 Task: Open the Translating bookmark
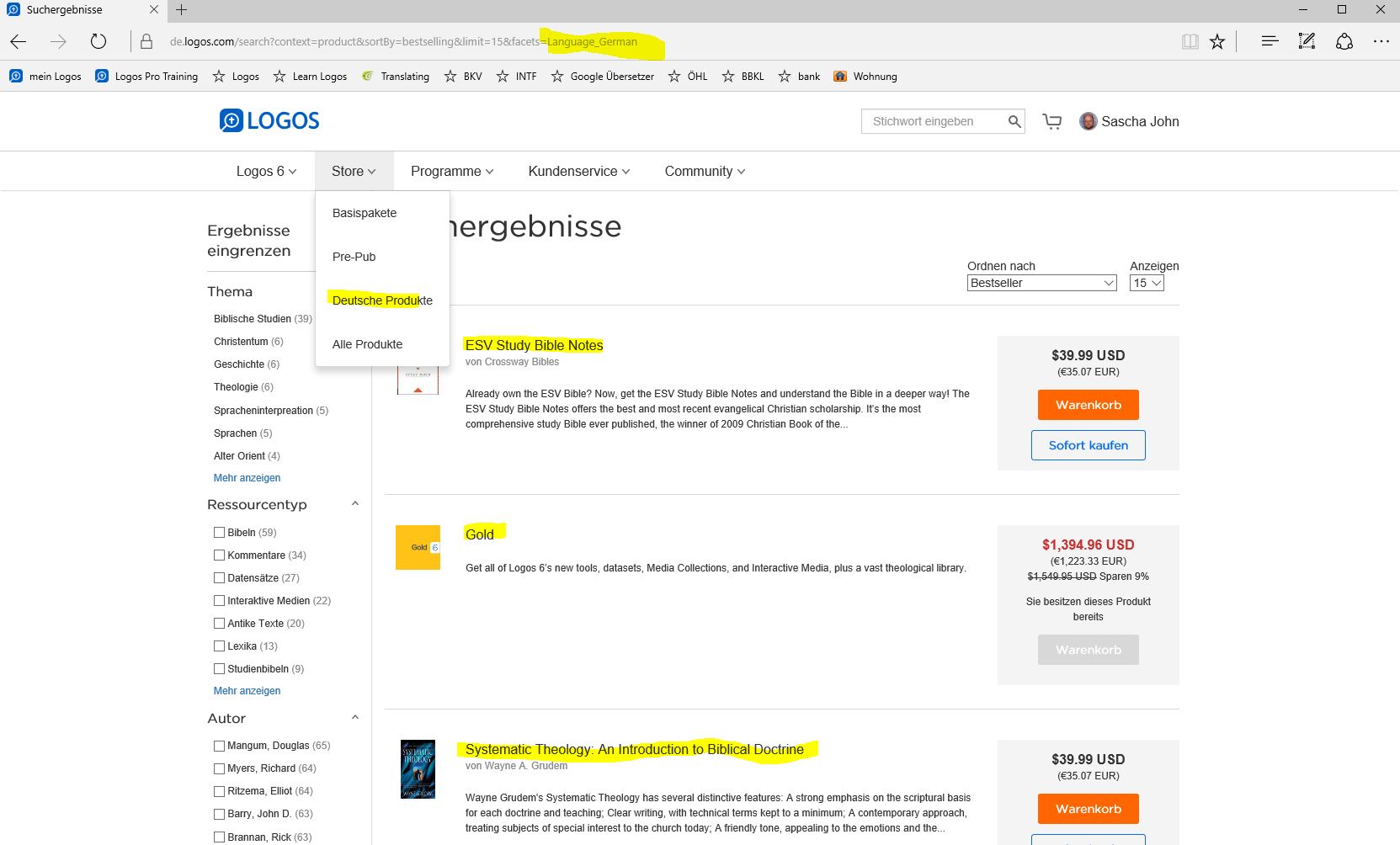coord(395,76)
